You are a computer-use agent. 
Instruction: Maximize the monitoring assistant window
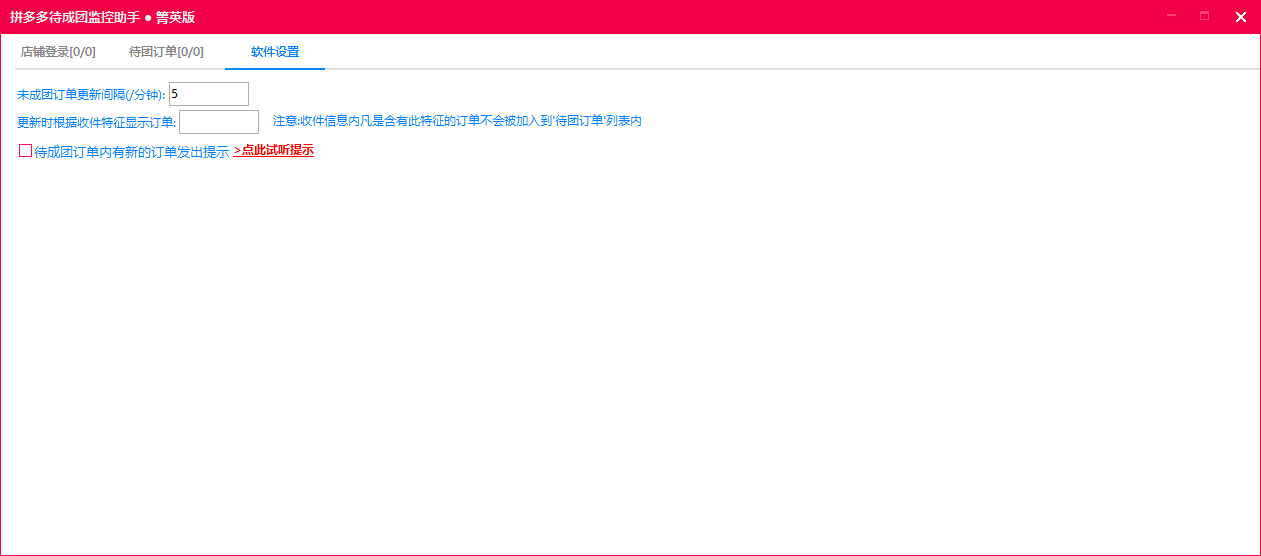1204,16
